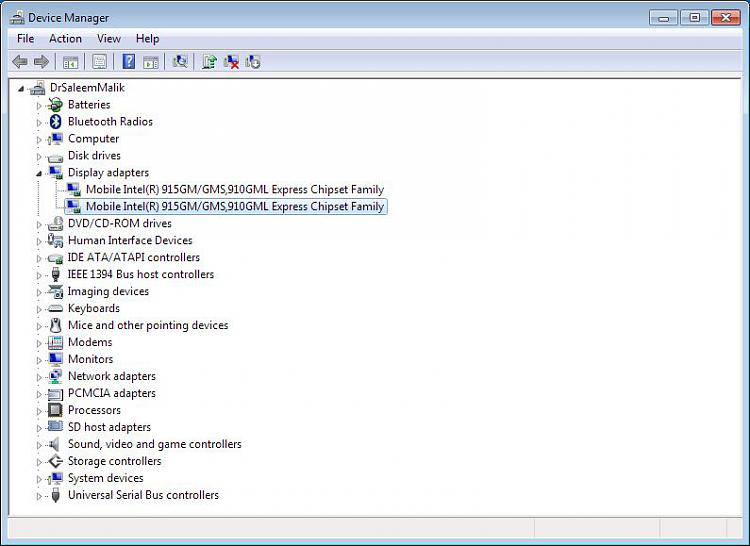Select IDE ATA/ATAPI controllers label
750x546 pixels.
133,257
